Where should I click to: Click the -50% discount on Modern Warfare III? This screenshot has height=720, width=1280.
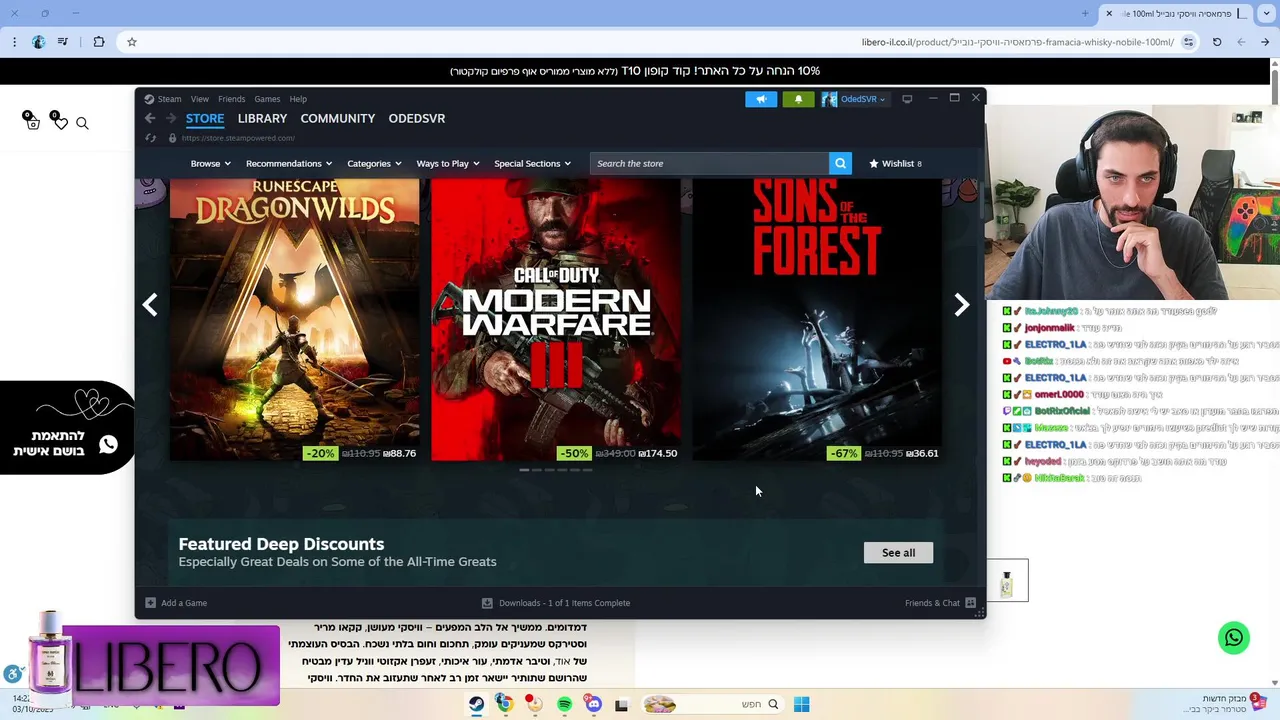pyautogui.click(x=574, y=453)
